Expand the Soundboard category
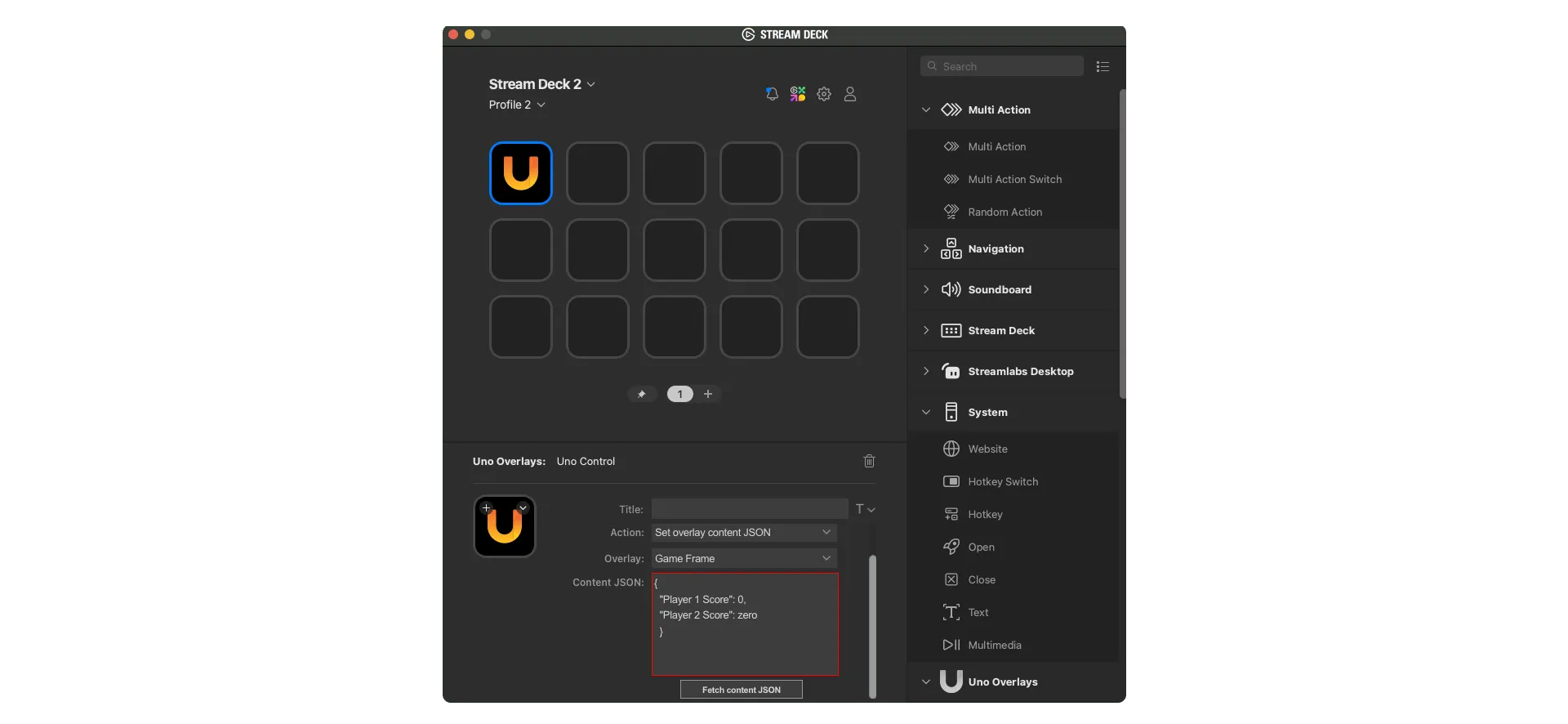This screenshot has width=1568, height=724. [926, 289]
